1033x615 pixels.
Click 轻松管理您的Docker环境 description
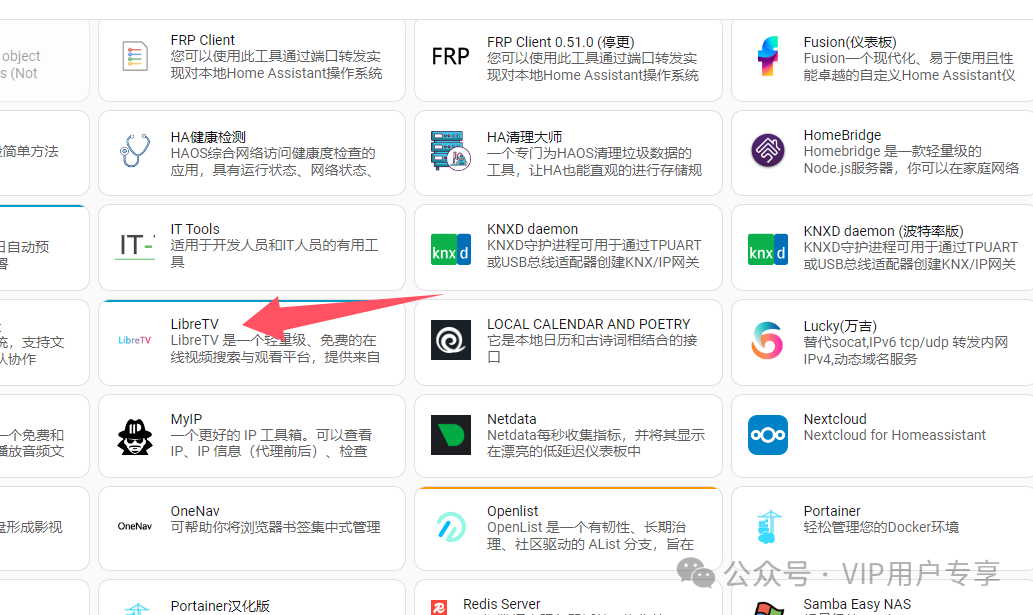[881, 527]
